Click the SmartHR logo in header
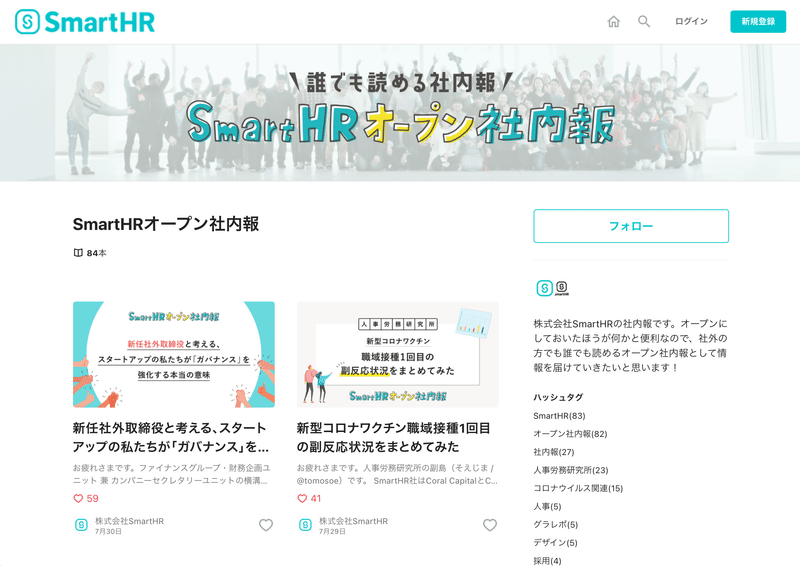The image size is (800, 566). 85,22
